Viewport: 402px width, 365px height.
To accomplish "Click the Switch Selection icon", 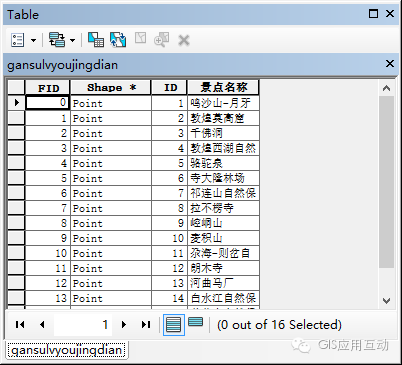I will [x=118, y=40].
